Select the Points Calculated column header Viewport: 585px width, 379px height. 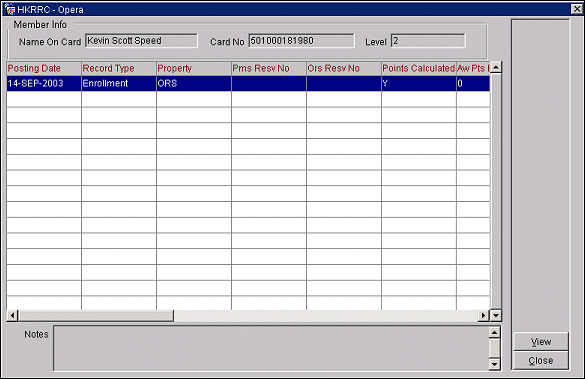419,68
